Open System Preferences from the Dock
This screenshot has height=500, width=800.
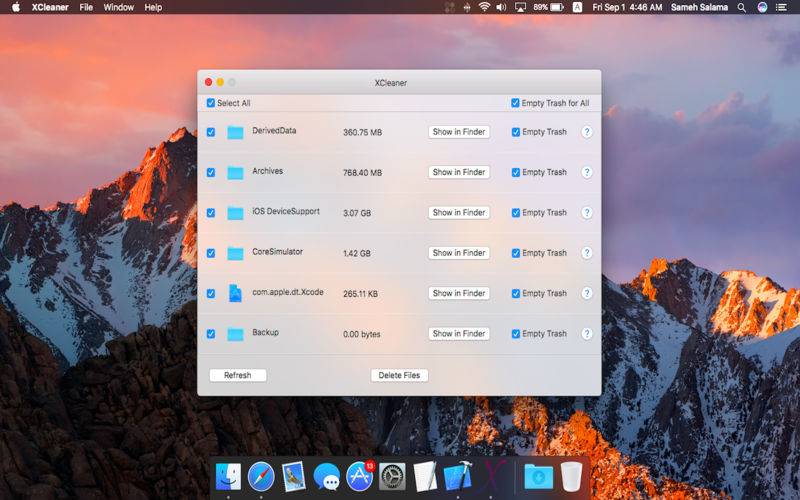(x=392, y=477)
